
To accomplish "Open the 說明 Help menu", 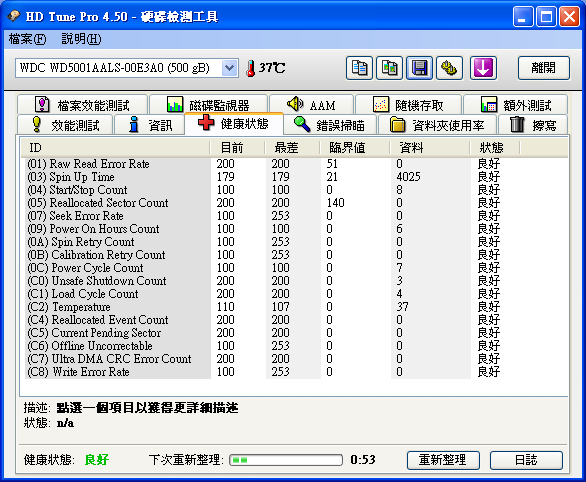I will point(81,39).
